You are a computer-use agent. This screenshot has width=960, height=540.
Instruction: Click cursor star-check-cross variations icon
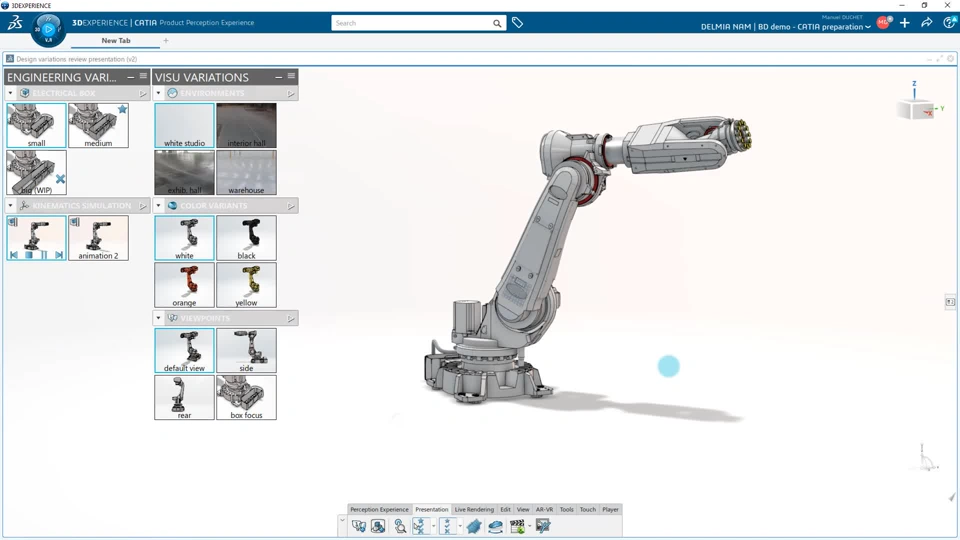pyautogui.click(x=419, y=526)
